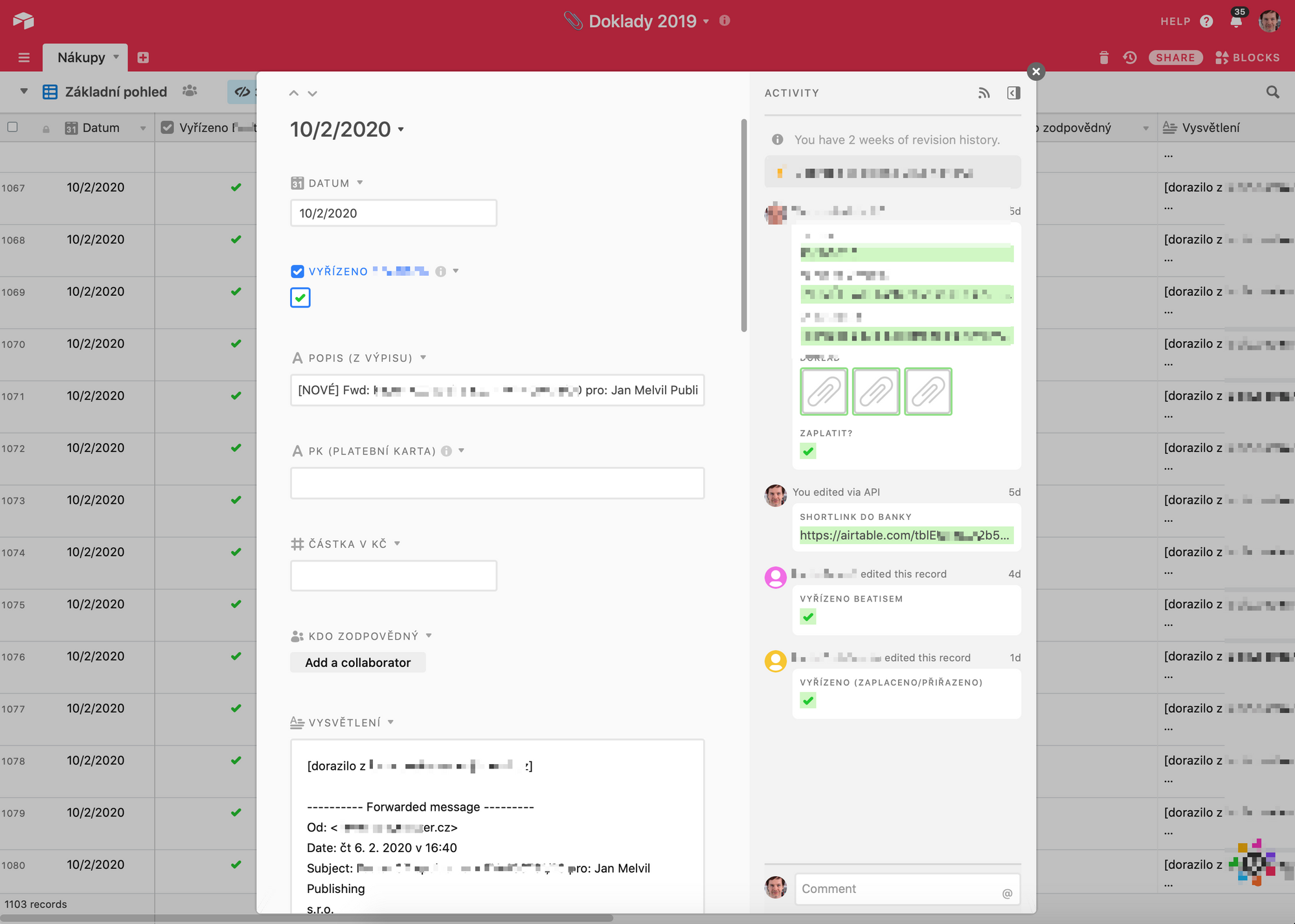Image resolution: width=1295 pixels, height=924 pixels.
Task: Open the search magnifier icon
Action: pos(1272,92)
